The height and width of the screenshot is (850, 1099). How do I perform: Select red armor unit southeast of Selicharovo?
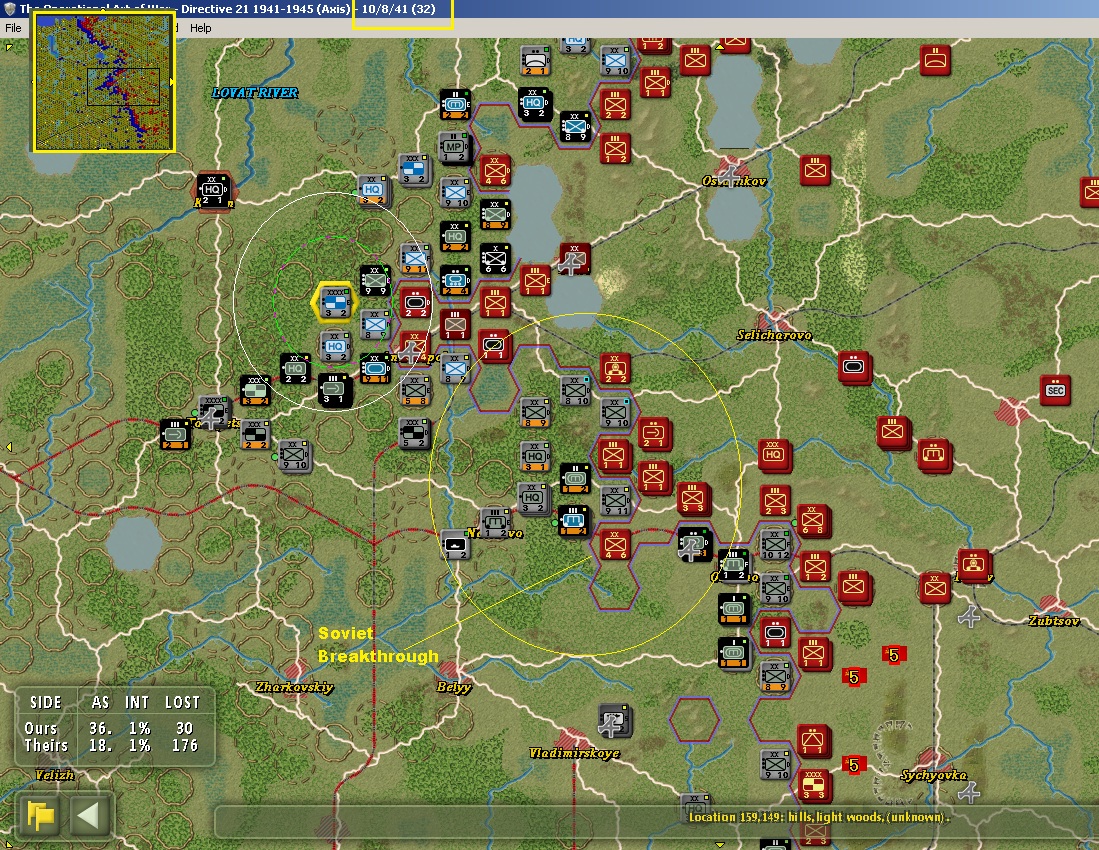[x=854, y=368]
